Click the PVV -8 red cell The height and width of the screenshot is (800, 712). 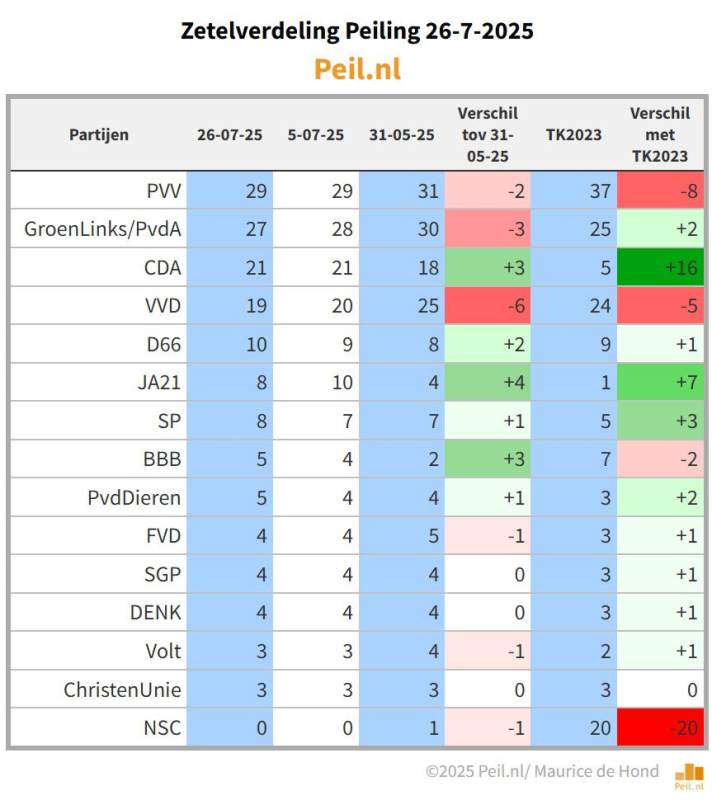coord(660,191)
